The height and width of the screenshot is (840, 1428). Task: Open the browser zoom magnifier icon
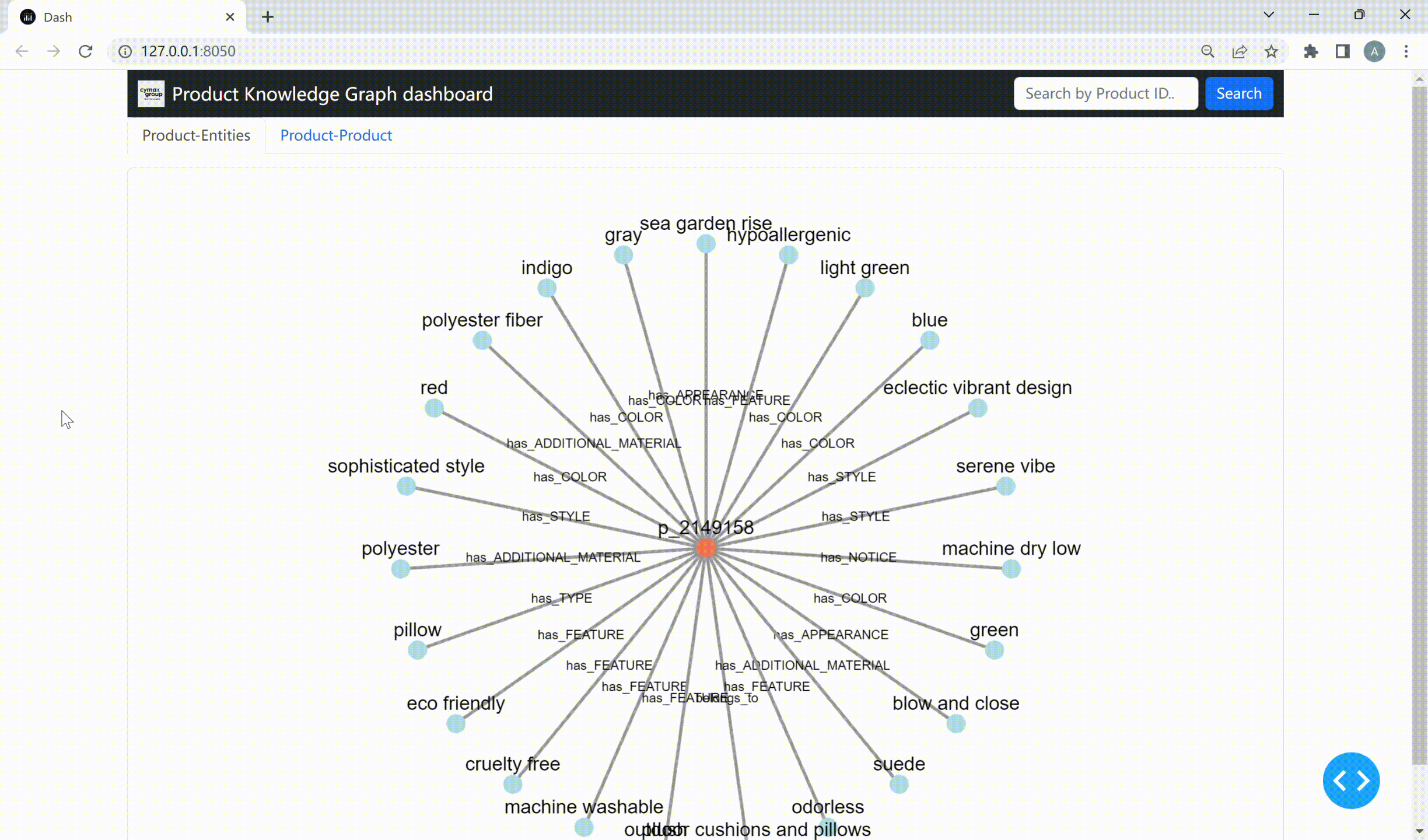pos(1207,51)
